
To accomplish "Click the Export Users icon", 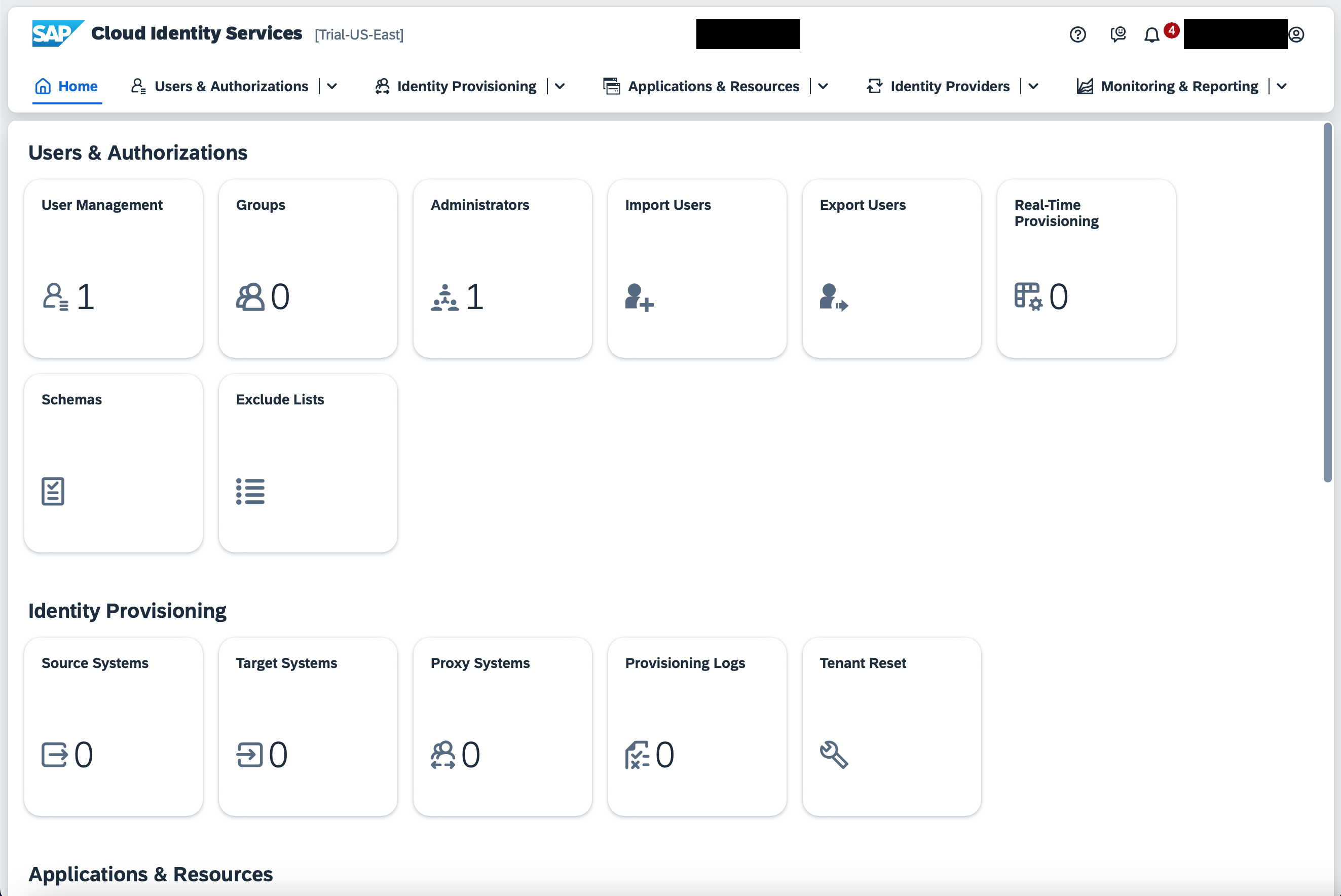I will click(x=833, y=296).
